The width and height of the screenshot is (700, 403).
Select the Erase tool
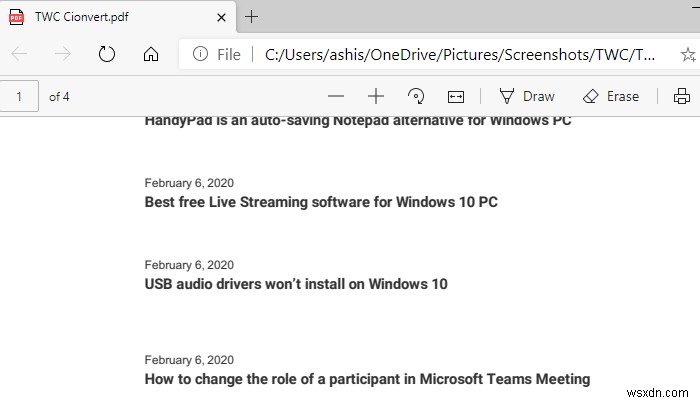610,96
